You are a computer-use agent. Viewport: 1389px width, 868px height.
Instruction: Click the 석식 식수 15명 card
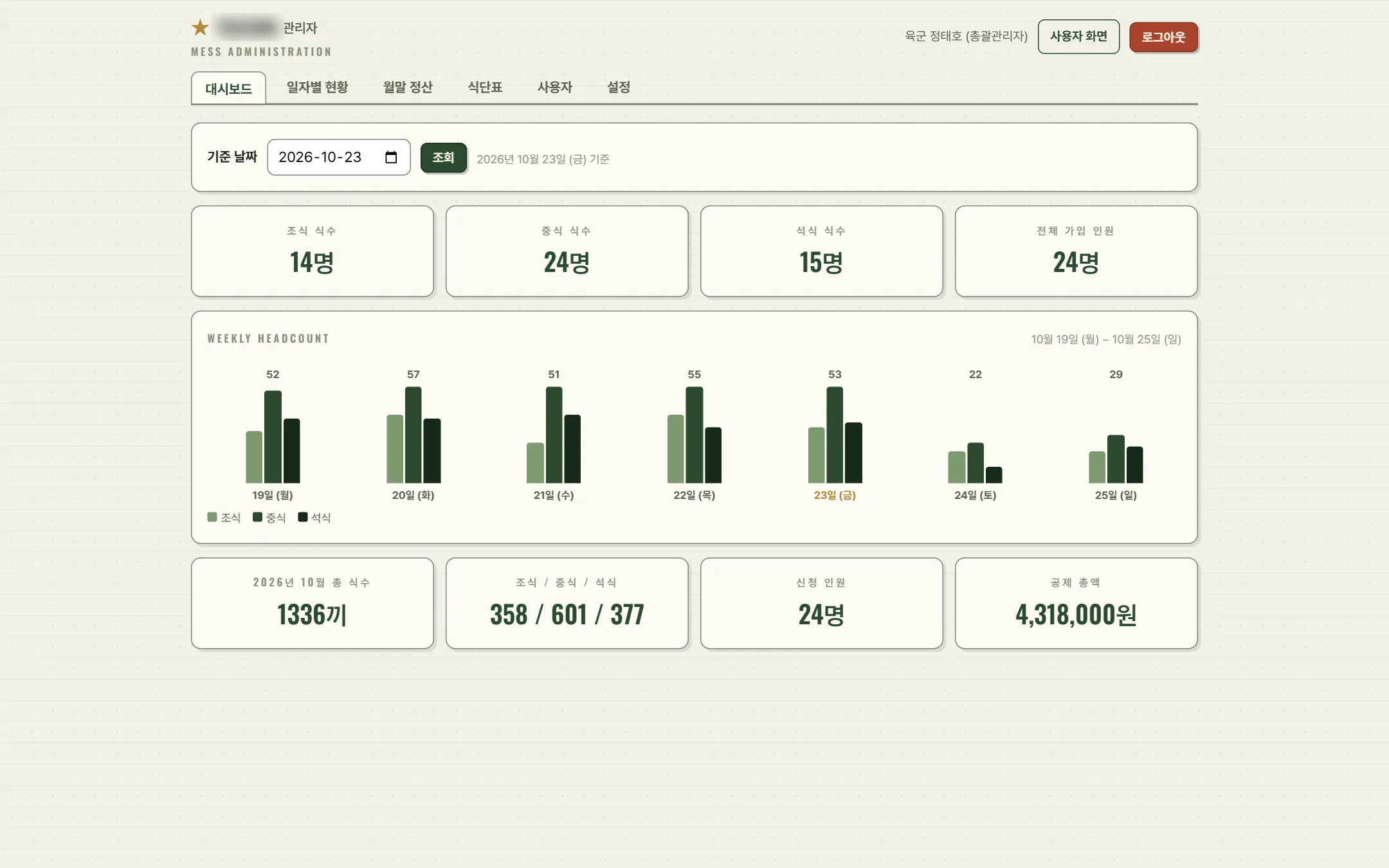[x=821, y=251]
